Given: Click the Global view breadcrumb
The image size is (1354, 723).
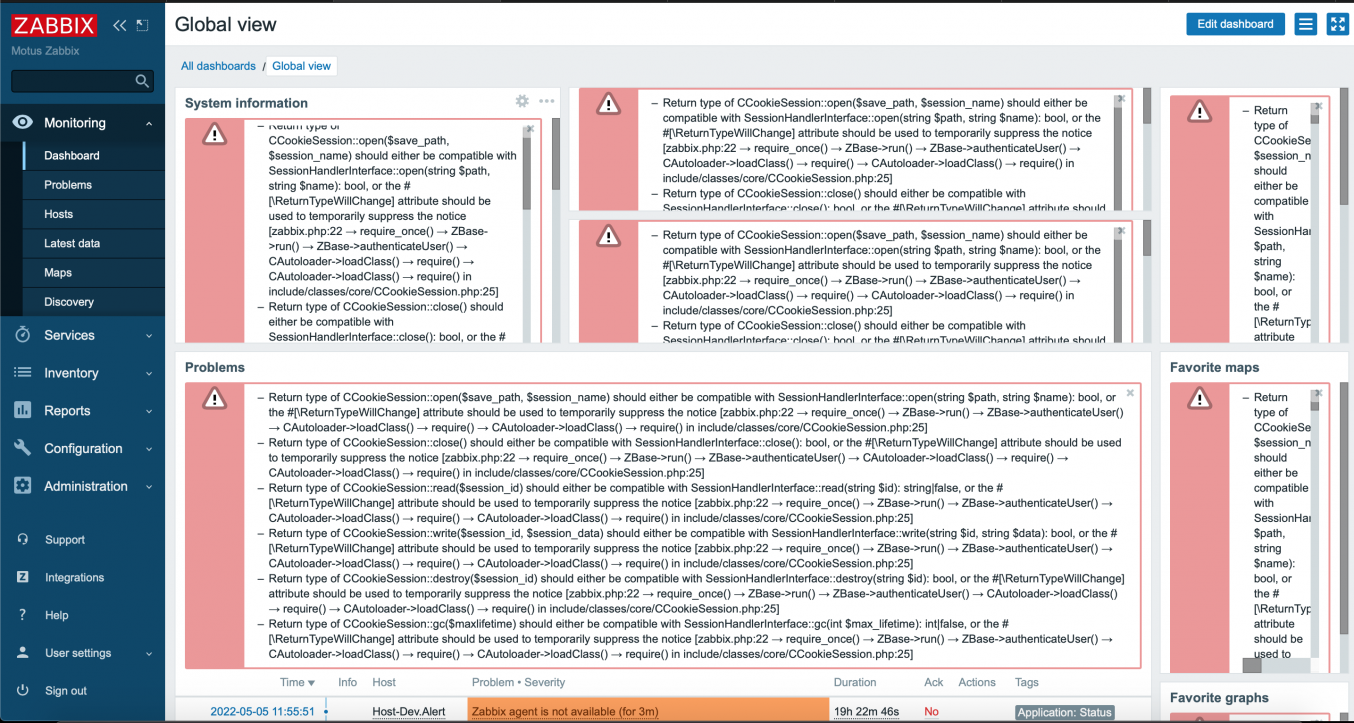Looking at the screenshot, I should pyautogui.click(x=301, y=66).
